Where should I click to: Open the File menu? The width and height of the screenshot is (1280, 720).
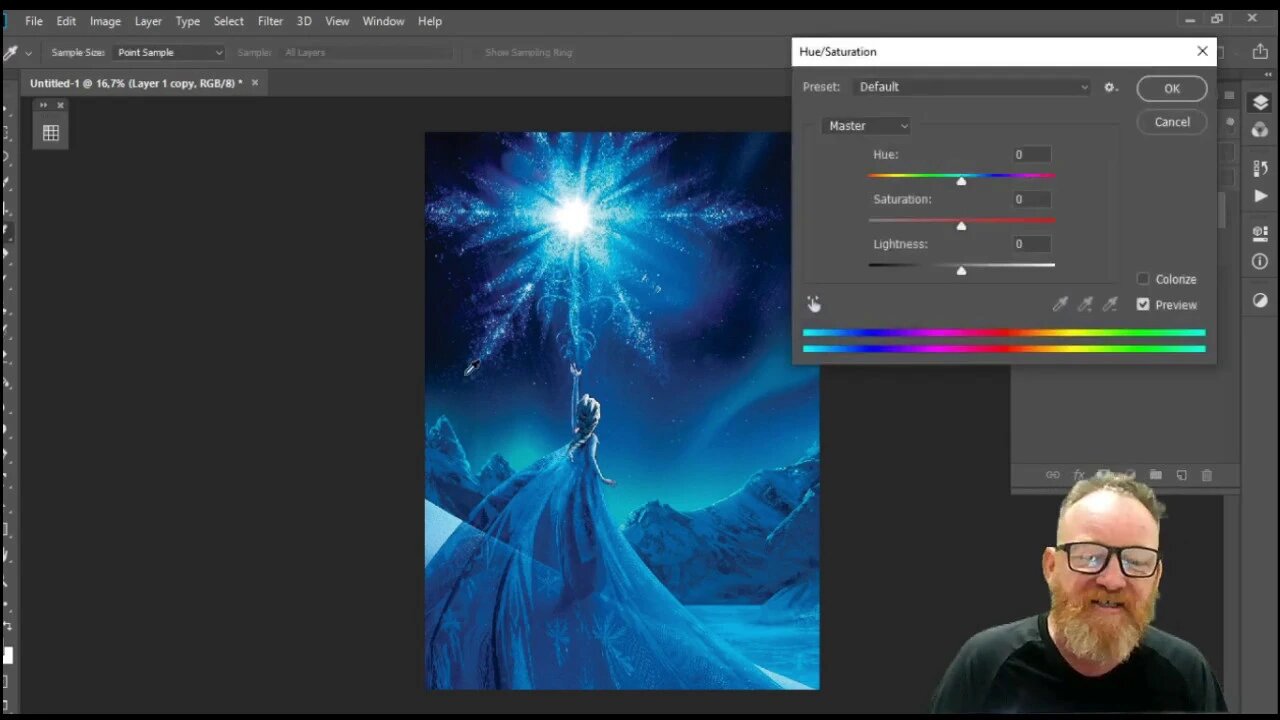coord(34,21)
